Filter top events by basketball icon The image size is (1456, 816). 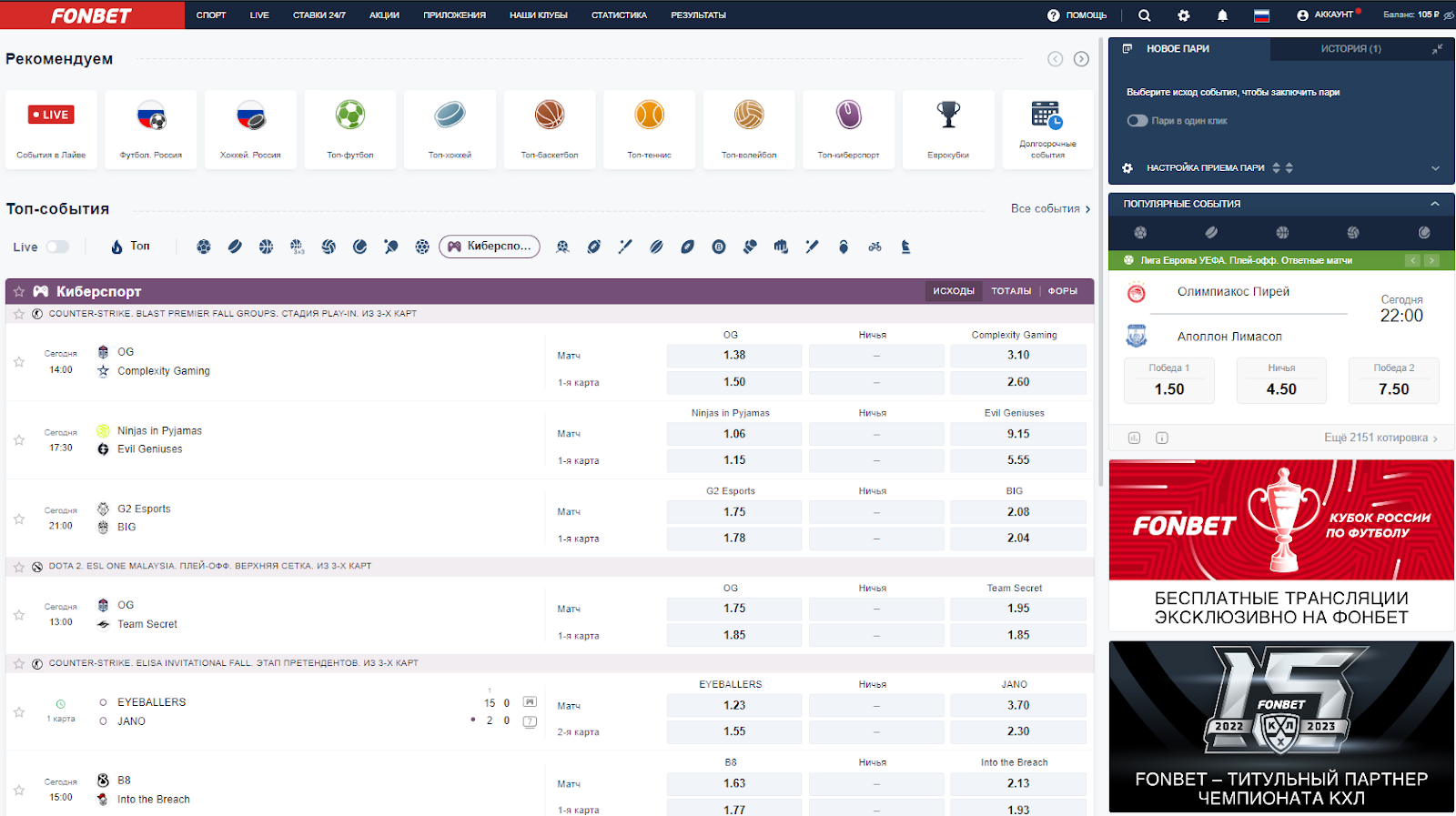tap(266, 247)
